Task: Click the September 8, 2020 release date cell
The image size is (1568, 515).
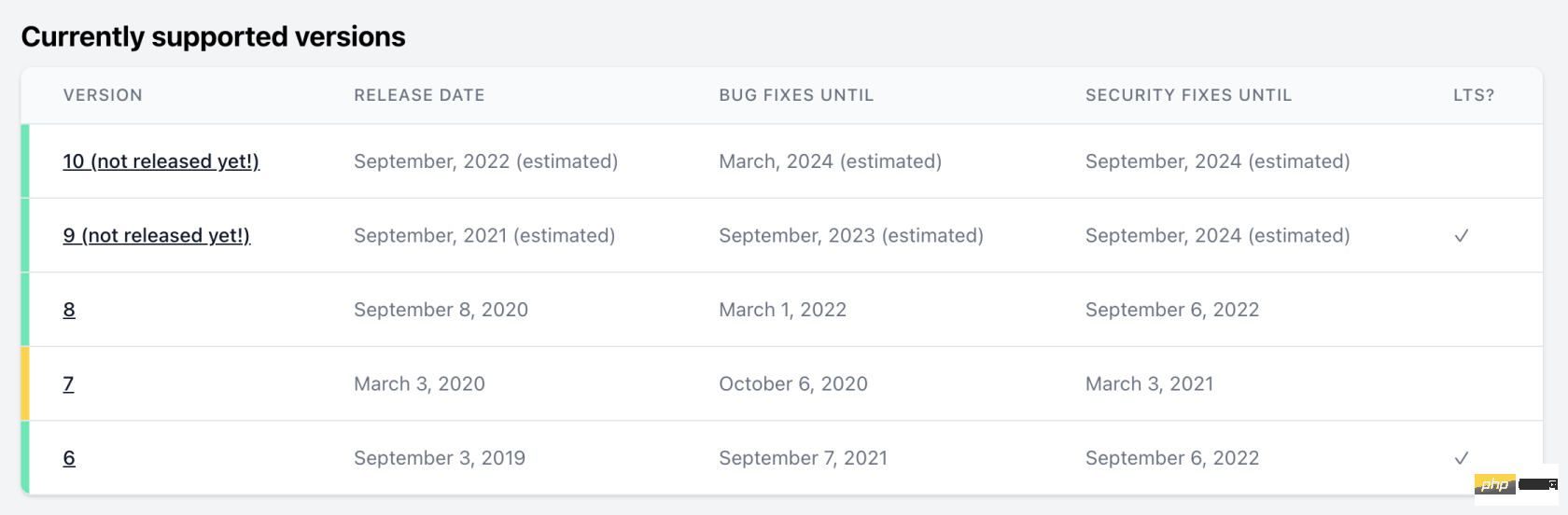Action: [x=441, y=310]
